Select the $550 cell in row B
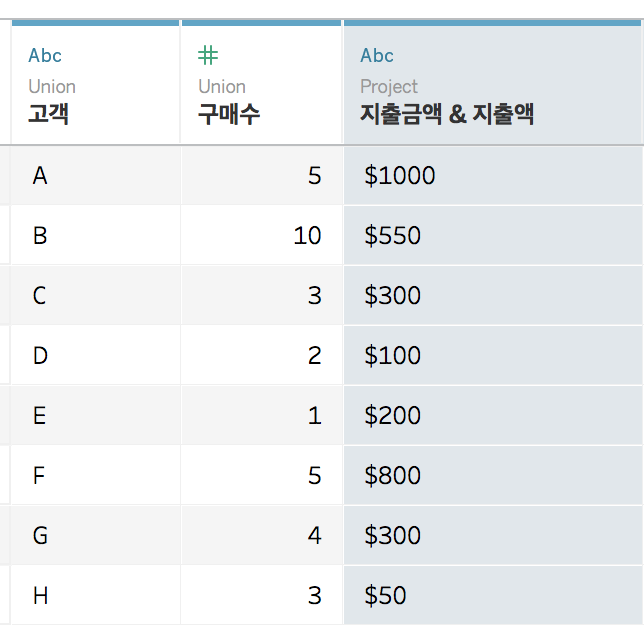Viewport: 644px width, 638px height. [x=492, y=235]
